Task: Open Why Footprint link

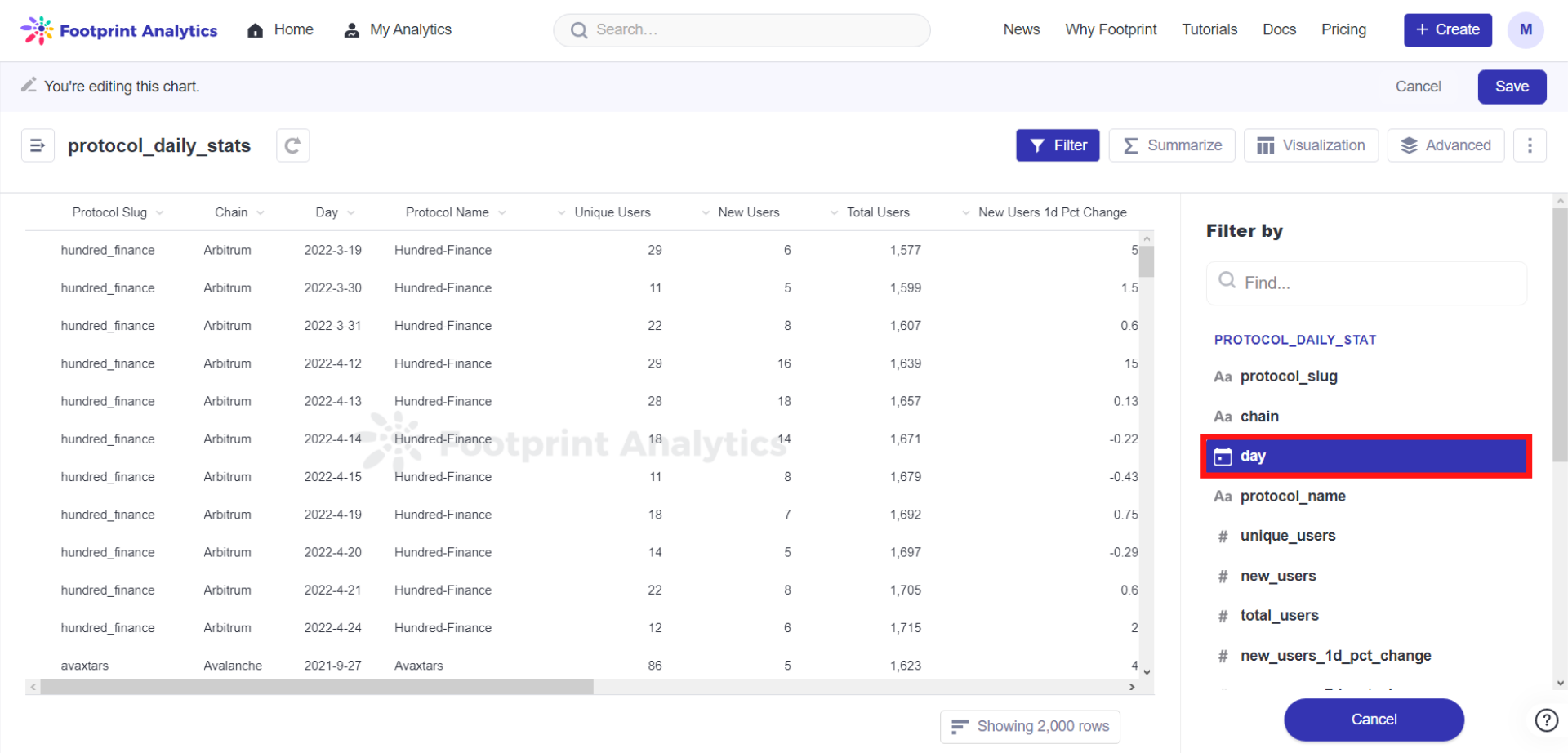Action: point(1111,30)
